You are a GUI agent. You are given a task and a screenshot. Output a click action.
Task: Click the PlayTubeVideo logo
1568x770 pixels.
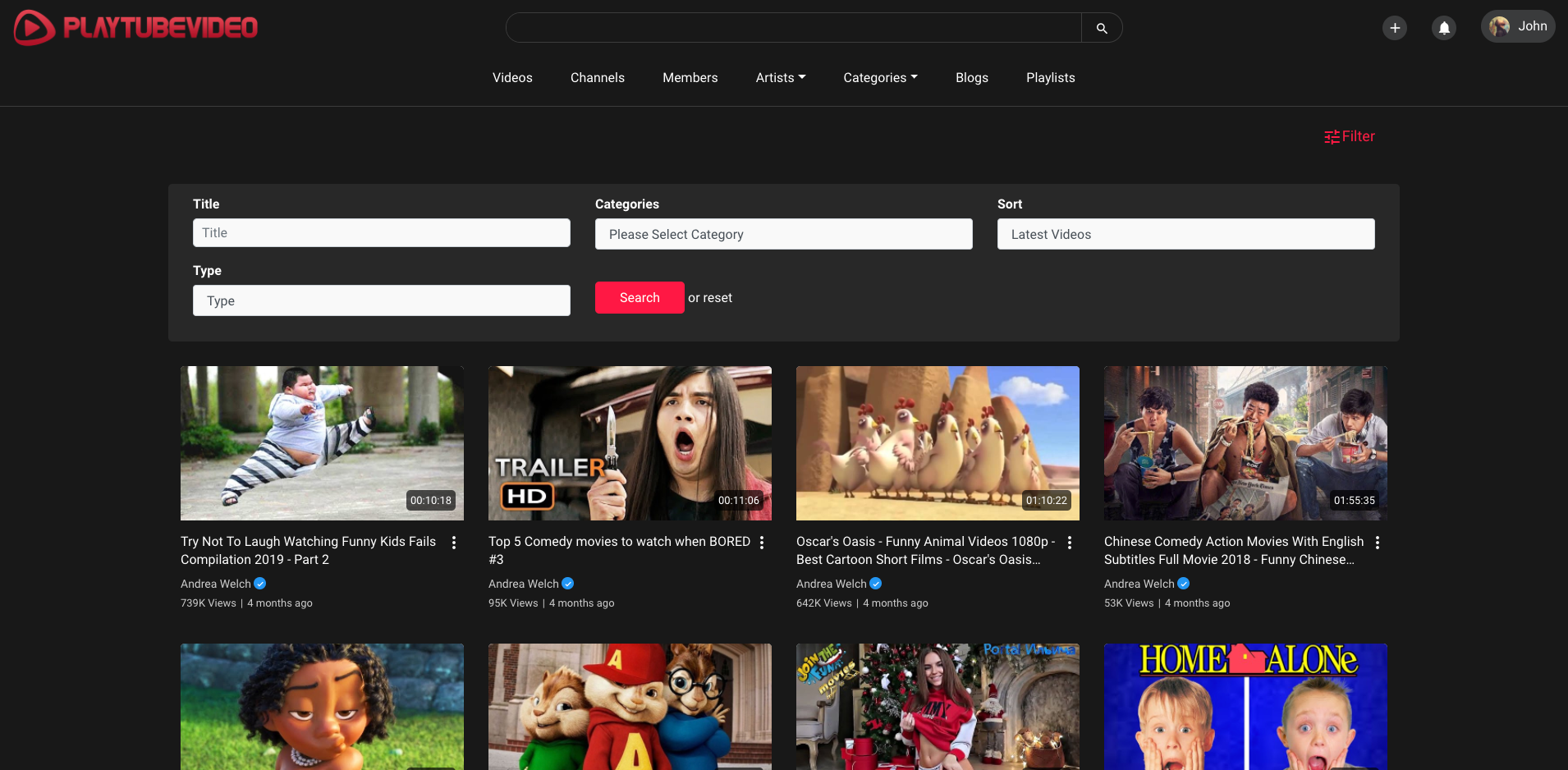click(x=135, y=27)
